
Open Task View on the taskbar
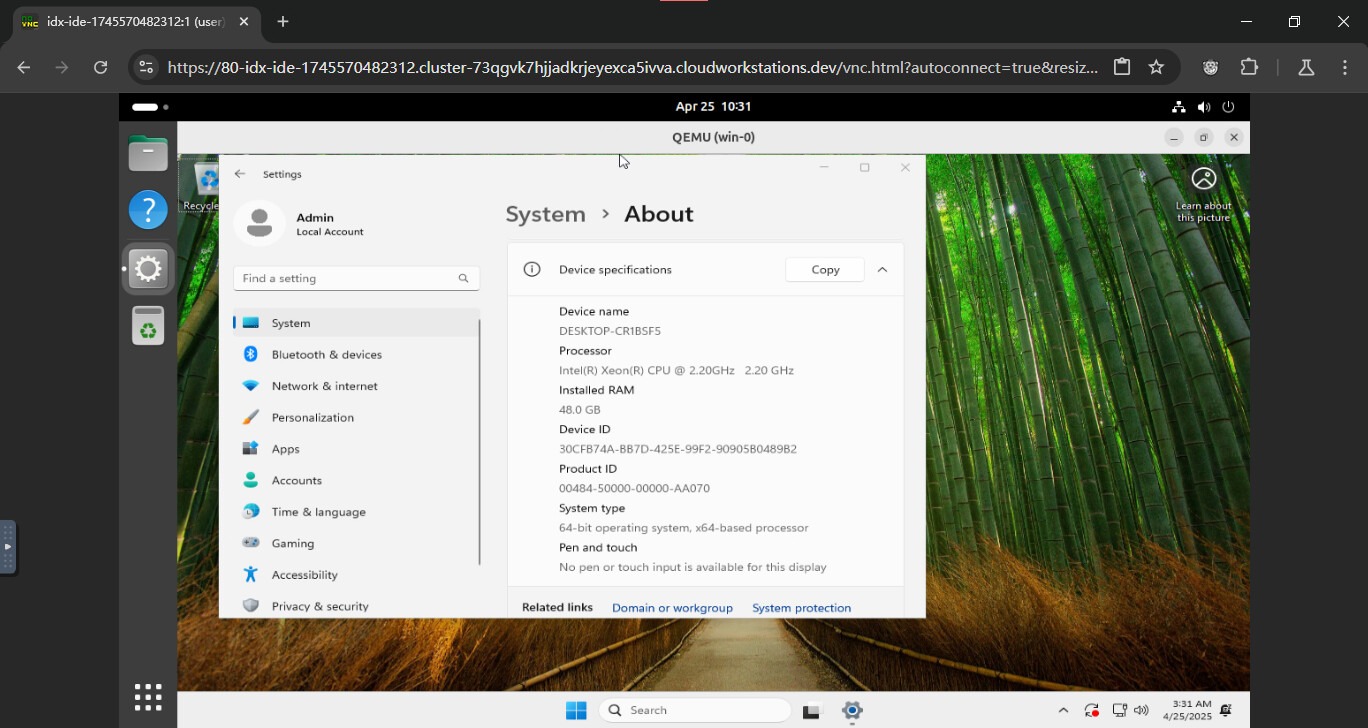pos(811,711)
